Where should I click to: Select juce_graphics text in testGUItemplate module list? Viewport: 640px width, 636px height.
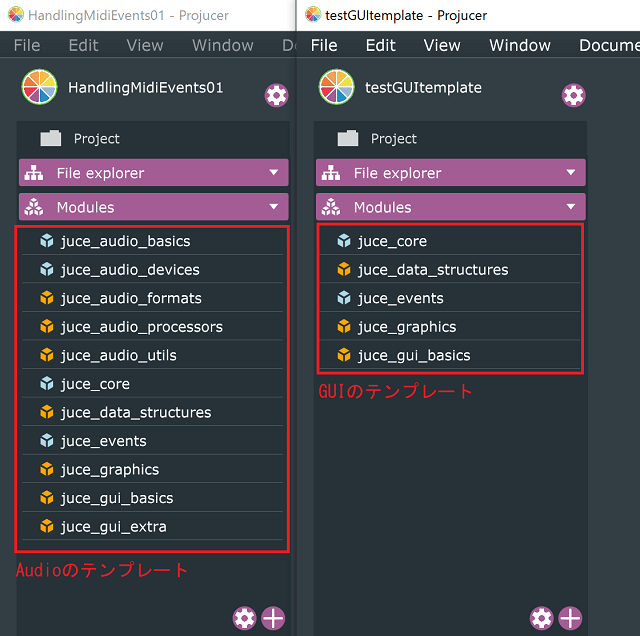[407, 327]
